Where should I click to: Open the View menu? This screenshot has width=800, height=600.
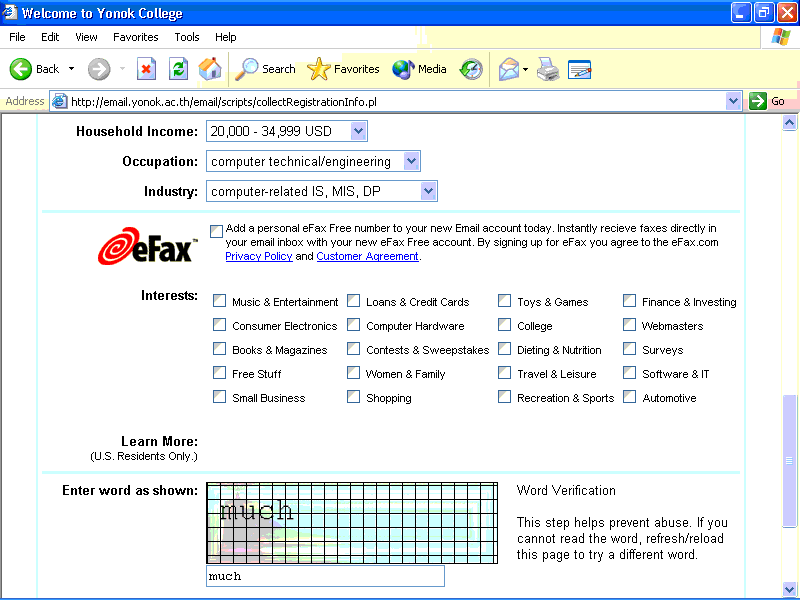[86, 37]
